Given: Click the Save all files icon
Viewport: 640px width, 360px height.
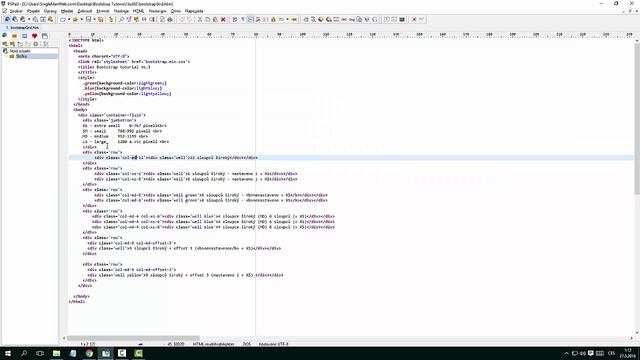Looking at the screenshot, I should coord(100,19).
